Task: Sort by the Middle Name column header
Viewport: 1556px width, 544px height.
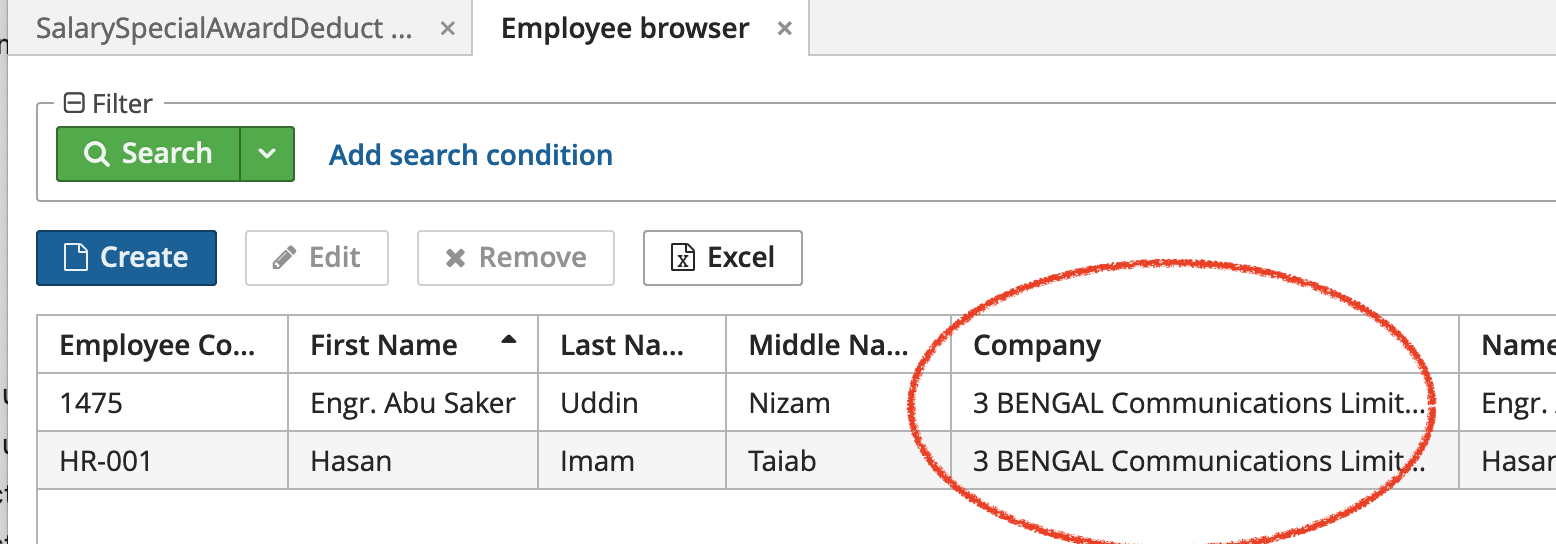Action: point(839,346)
